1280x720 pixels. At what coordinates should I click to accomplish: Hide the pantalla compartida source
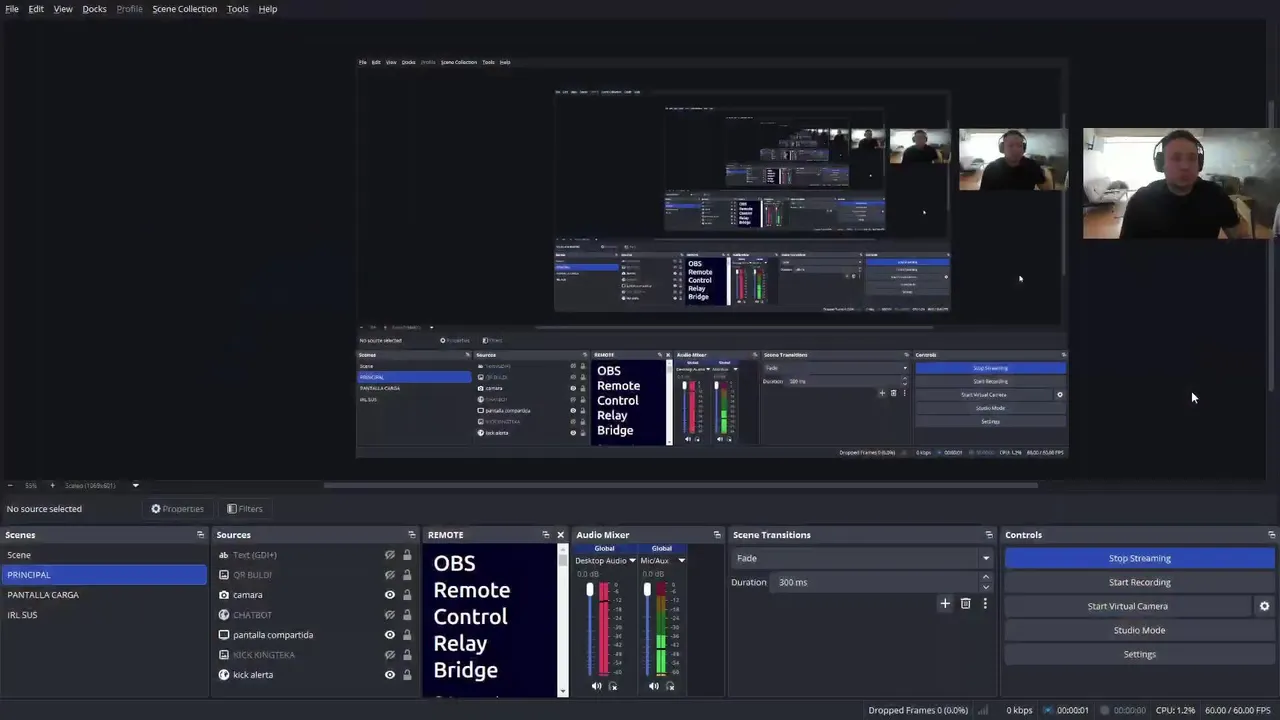coord(390,635)
